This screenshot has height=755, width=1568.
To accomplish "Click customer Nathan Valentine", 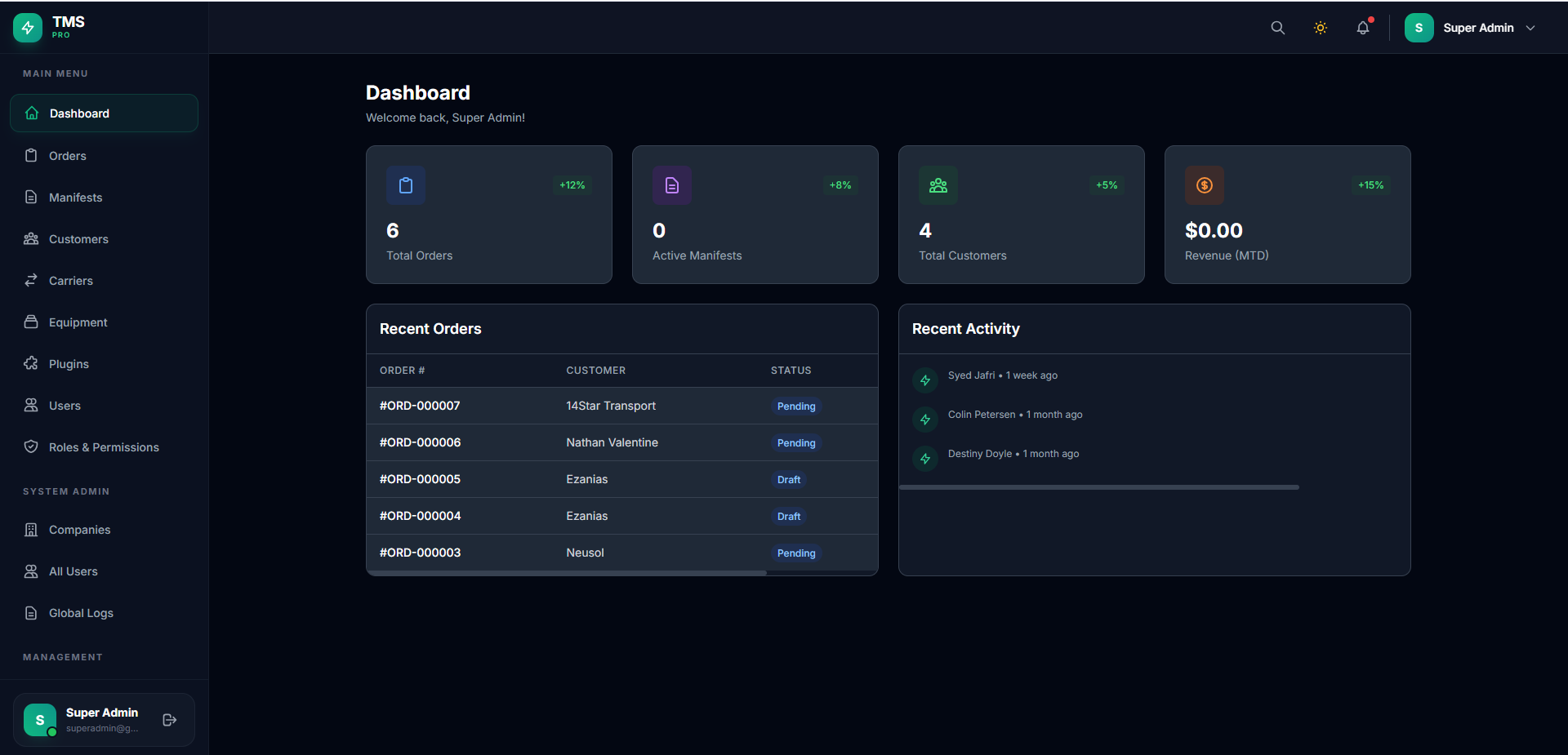I will [612, 442].
